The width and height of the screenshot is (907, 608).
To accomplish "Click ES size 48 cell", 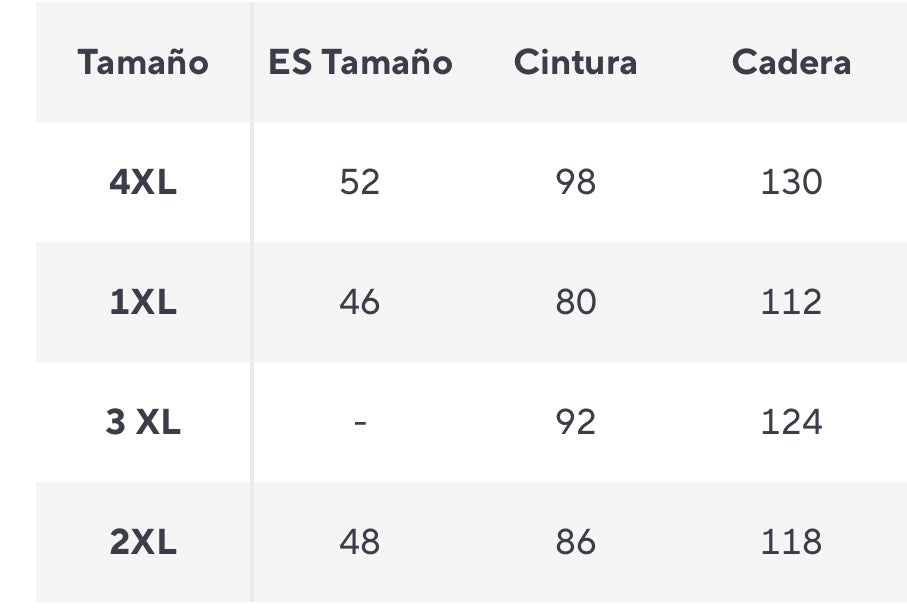I will click(x=360, y=542).
